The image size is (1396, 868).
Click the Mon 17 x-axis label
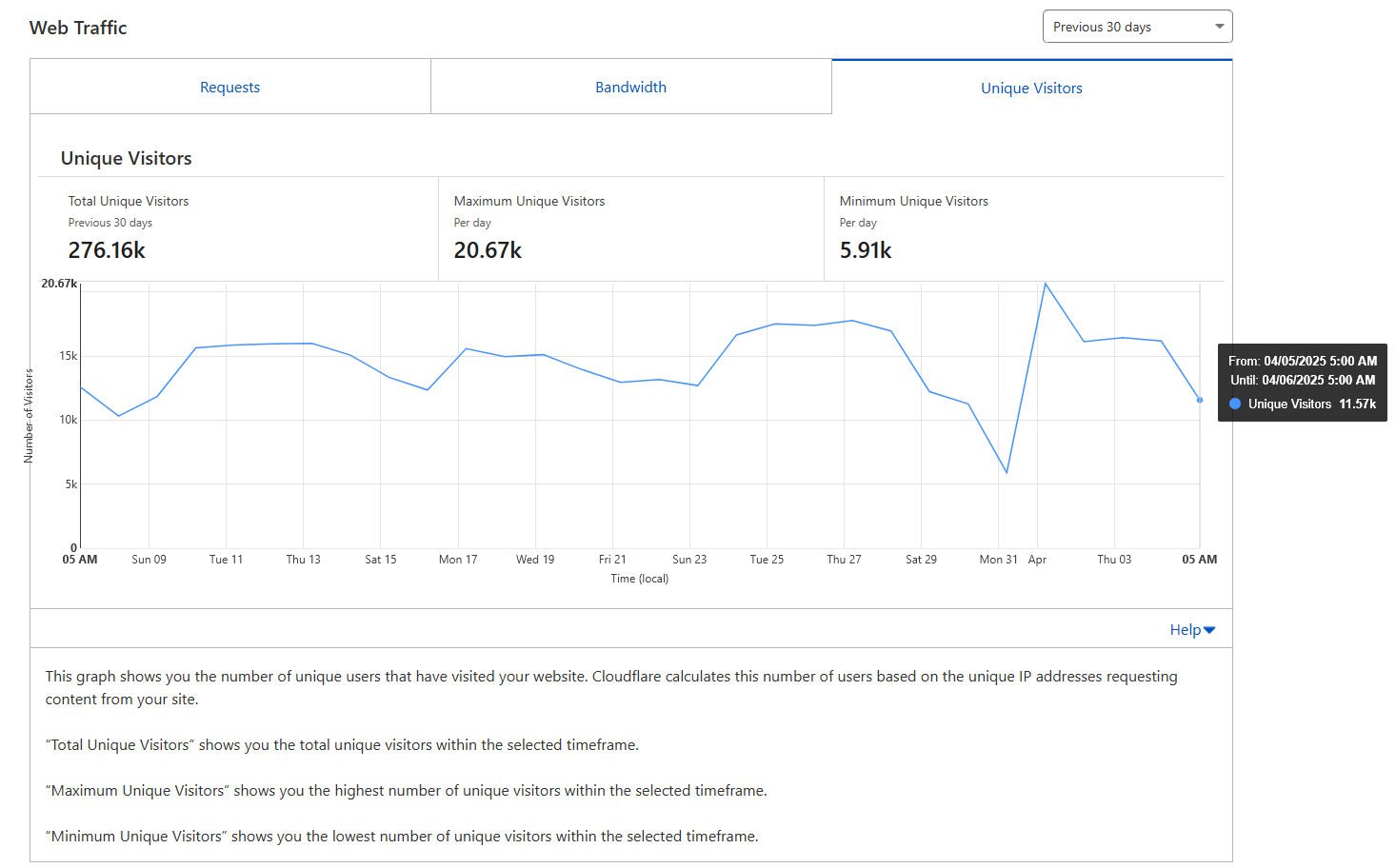(458, 560)
